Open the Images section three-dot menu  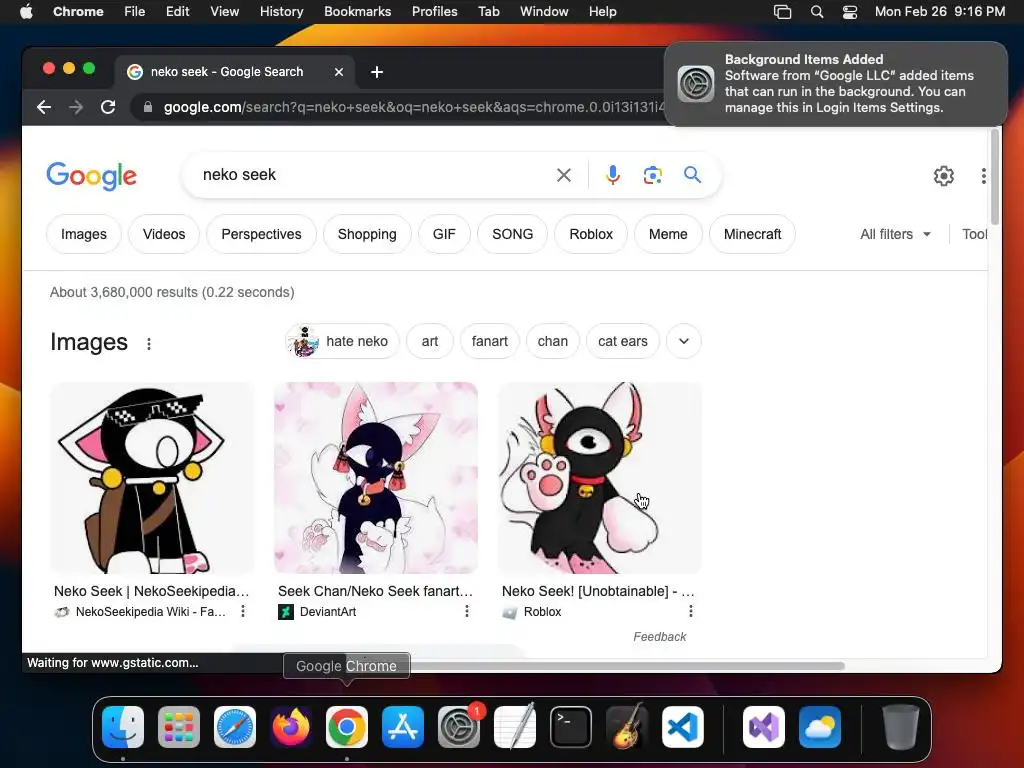click(149, 344)
